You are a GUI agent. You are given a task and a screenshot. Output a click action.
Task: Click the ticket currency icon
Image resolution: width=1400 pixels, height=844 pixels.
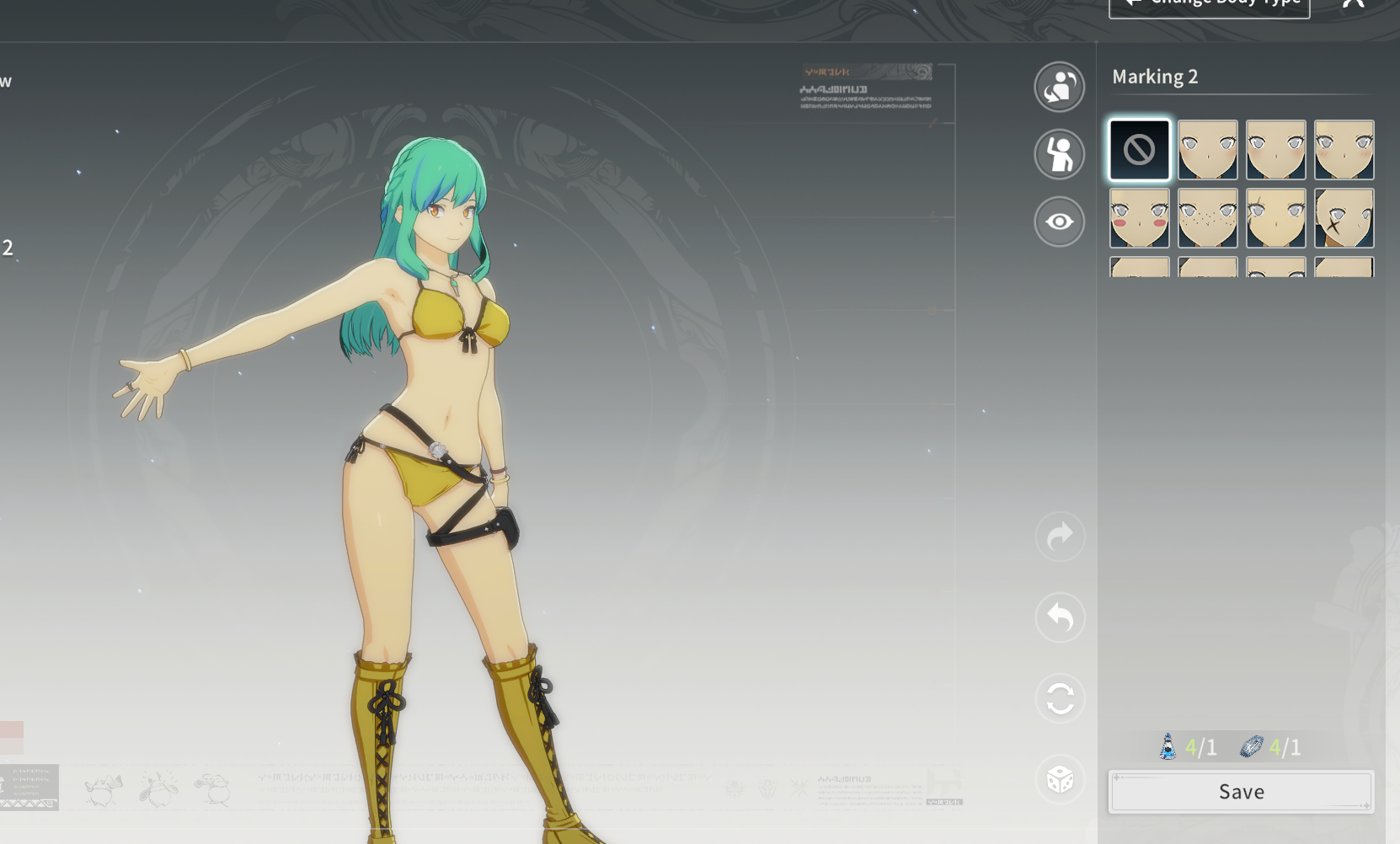tap(1252, 746)
